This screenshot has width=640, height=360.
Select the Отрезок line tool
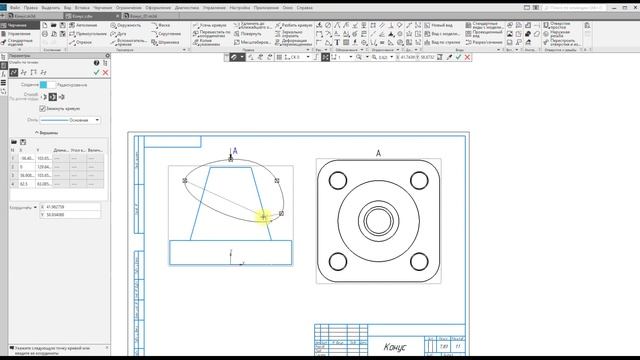coord(80,42)
